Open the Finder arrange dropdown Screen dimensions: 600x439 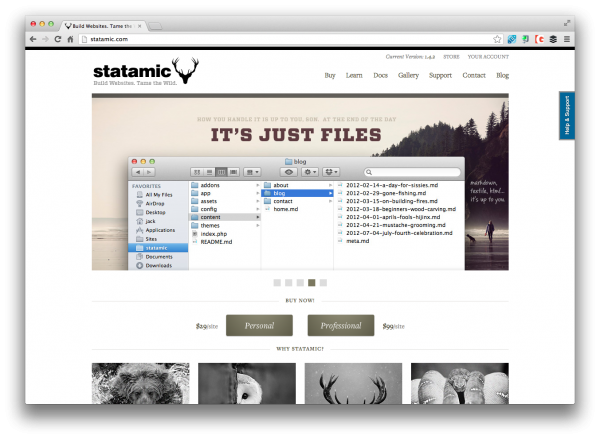[x=252, y=172]
